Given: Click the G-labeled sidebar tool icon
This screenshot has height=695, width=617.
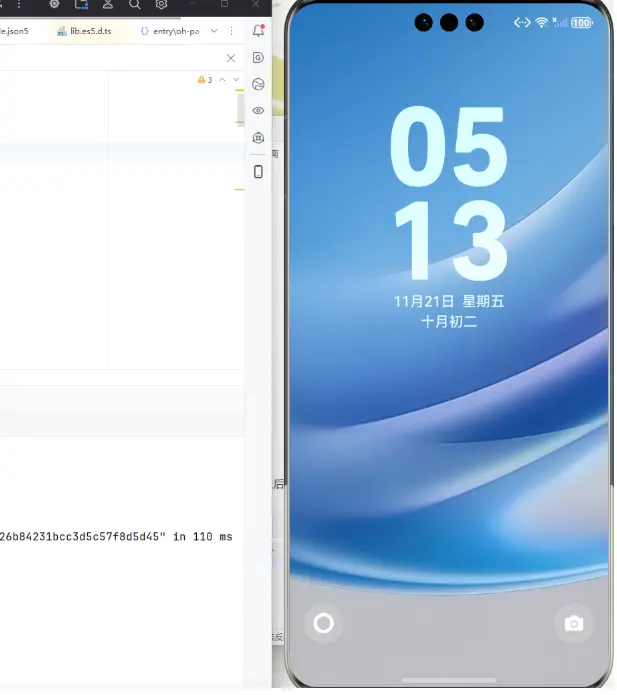Looking at the screenshot, I should pos(258,58).
